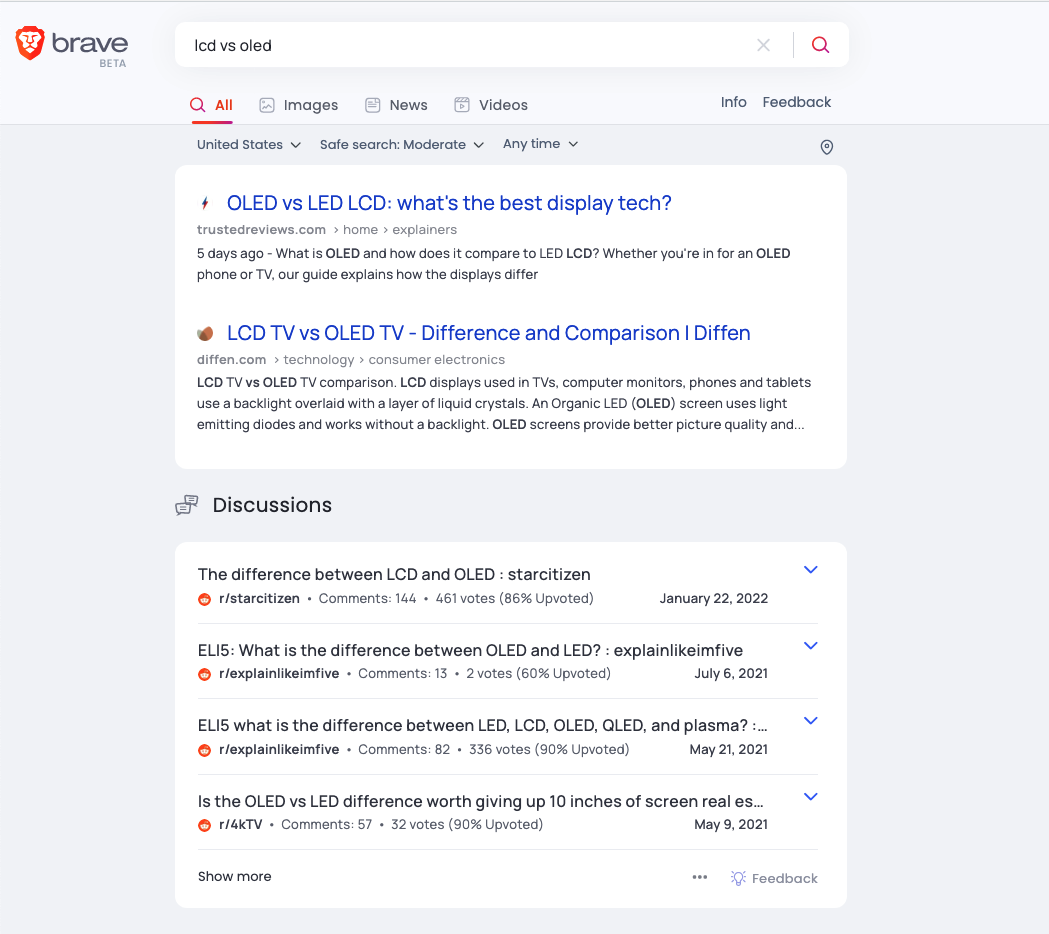
Task: Clear the search query with X icon
Action: (x=763, y=45)
